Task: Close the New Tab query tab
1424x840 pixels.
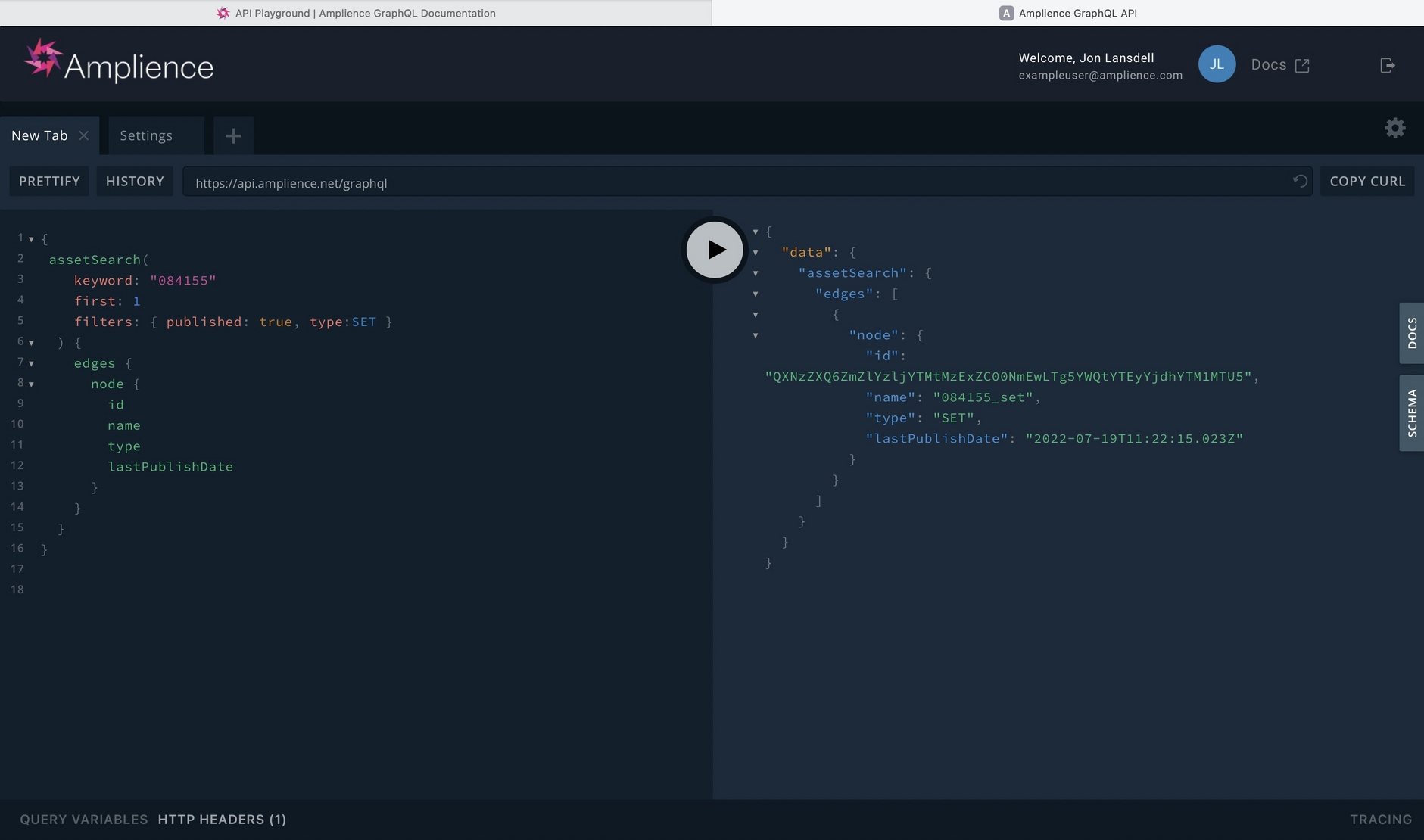Action: [x=84, y=135]
